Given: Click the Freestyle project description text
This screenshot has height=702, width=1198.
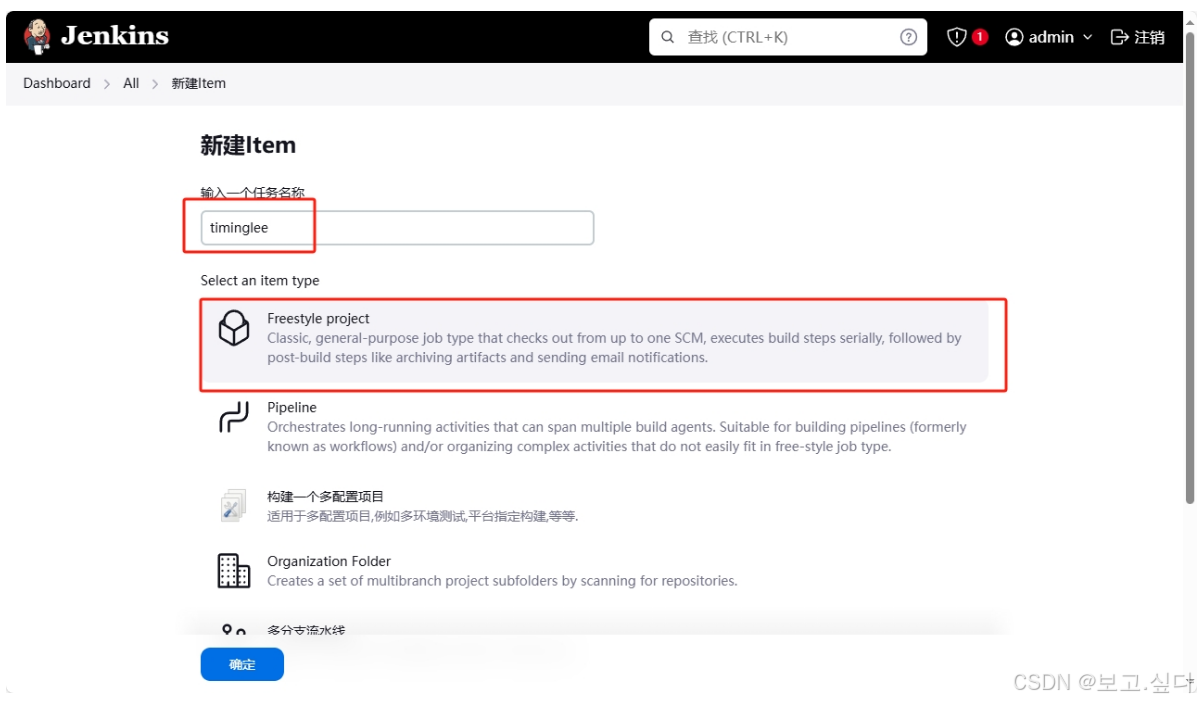Looking at the screenshot, I should [x=614, y=348].
